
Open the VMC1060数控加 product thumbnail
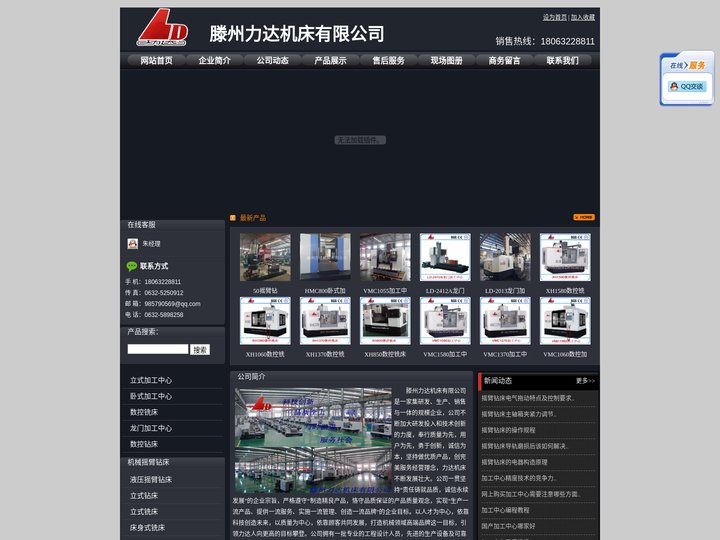[565, 321]
